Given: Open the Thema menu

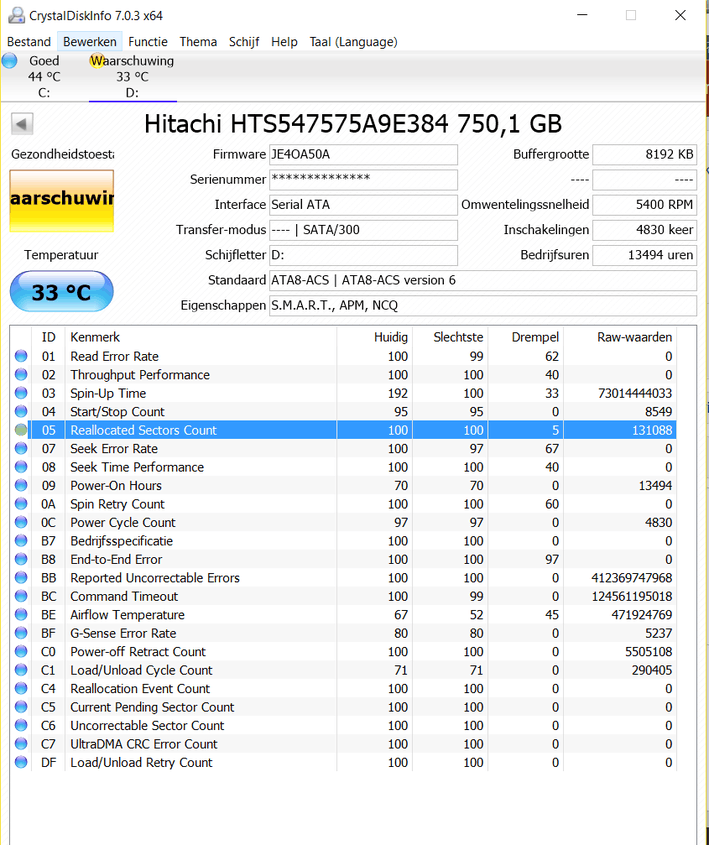Looking at the screenshot, I should pos(198,41).
